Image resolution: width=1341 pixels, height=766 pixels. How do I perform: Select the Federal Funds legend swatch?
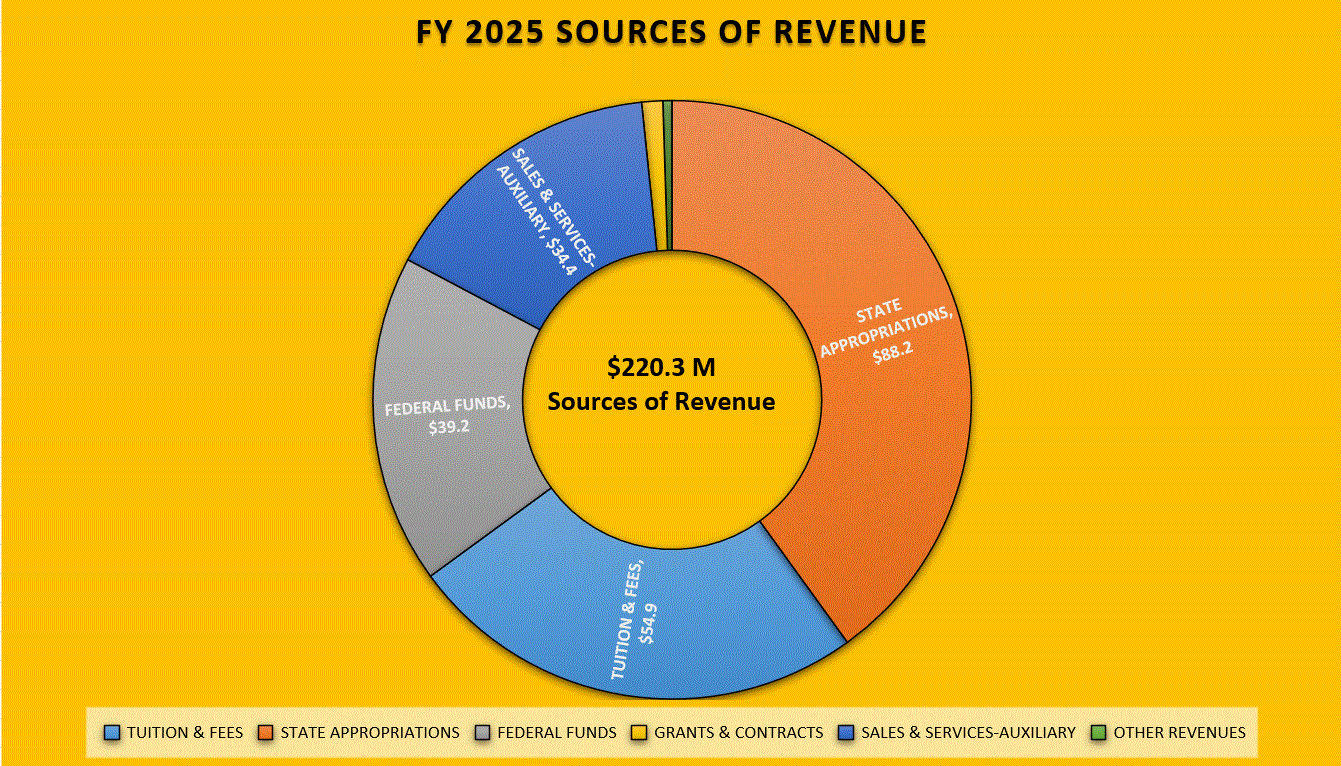pos(481,732)
